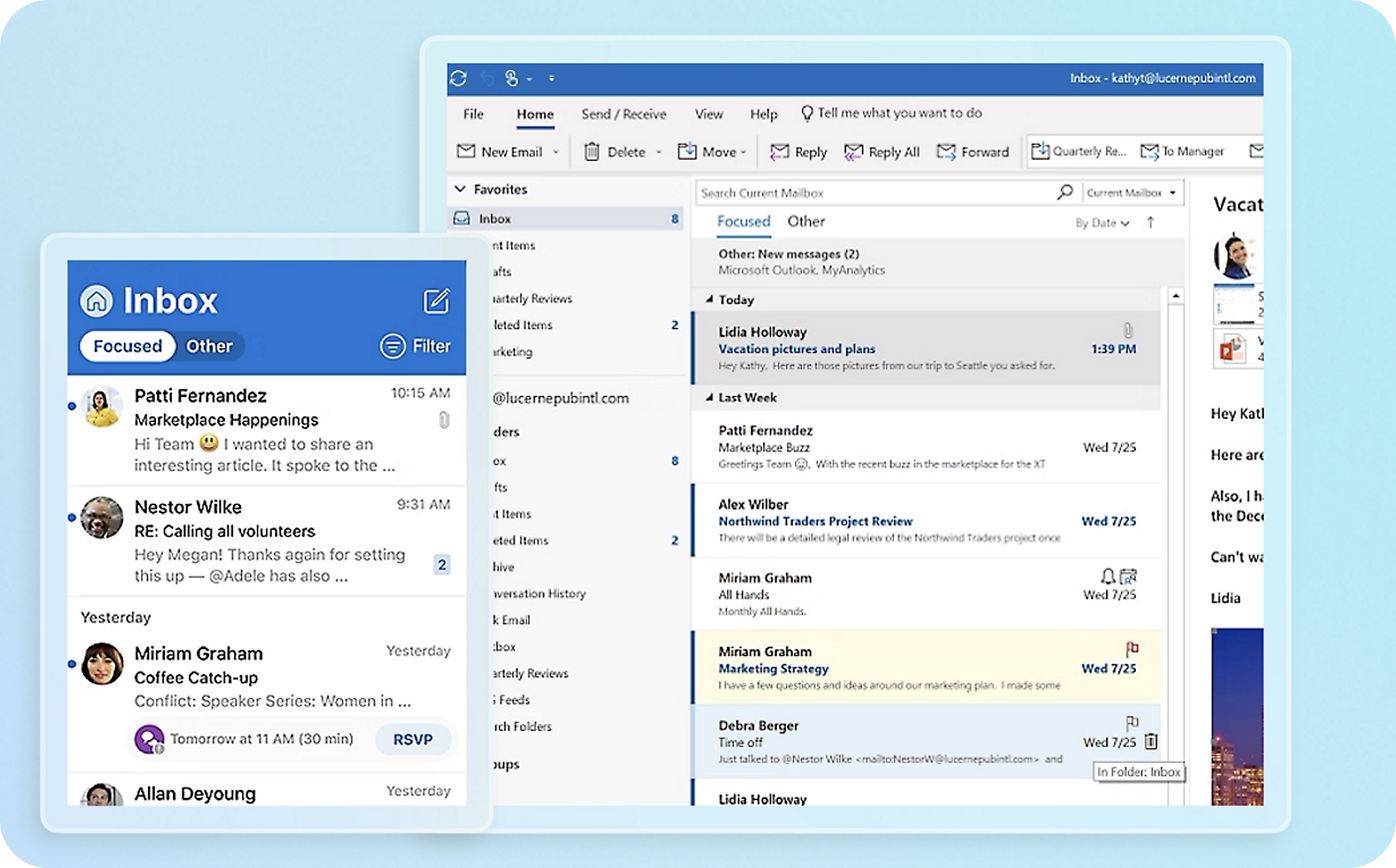Click the search magnifier icon
The image size is (1396, 868).
[x=1065, y=192]
